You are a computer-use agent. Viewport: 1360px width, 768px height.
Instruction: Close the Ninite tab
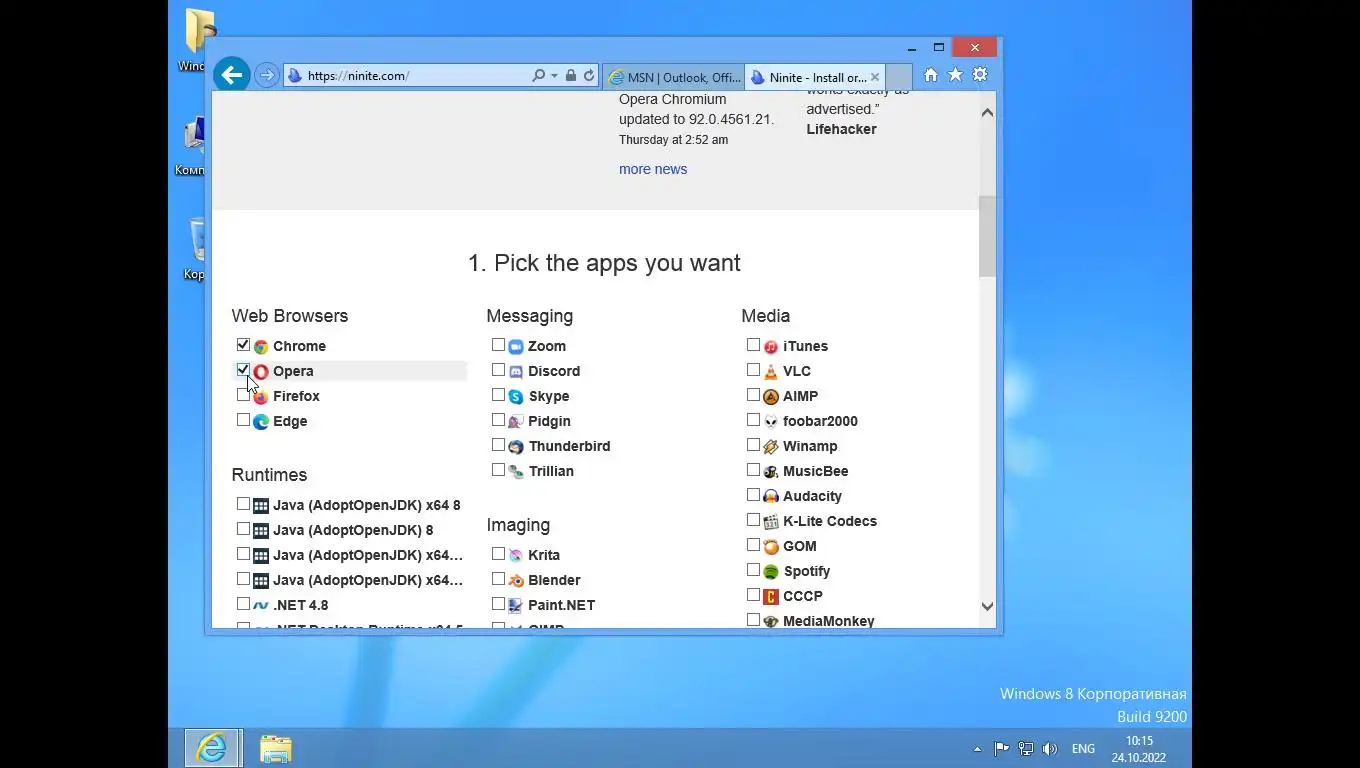pyautogui.click(x=875, y=77)
